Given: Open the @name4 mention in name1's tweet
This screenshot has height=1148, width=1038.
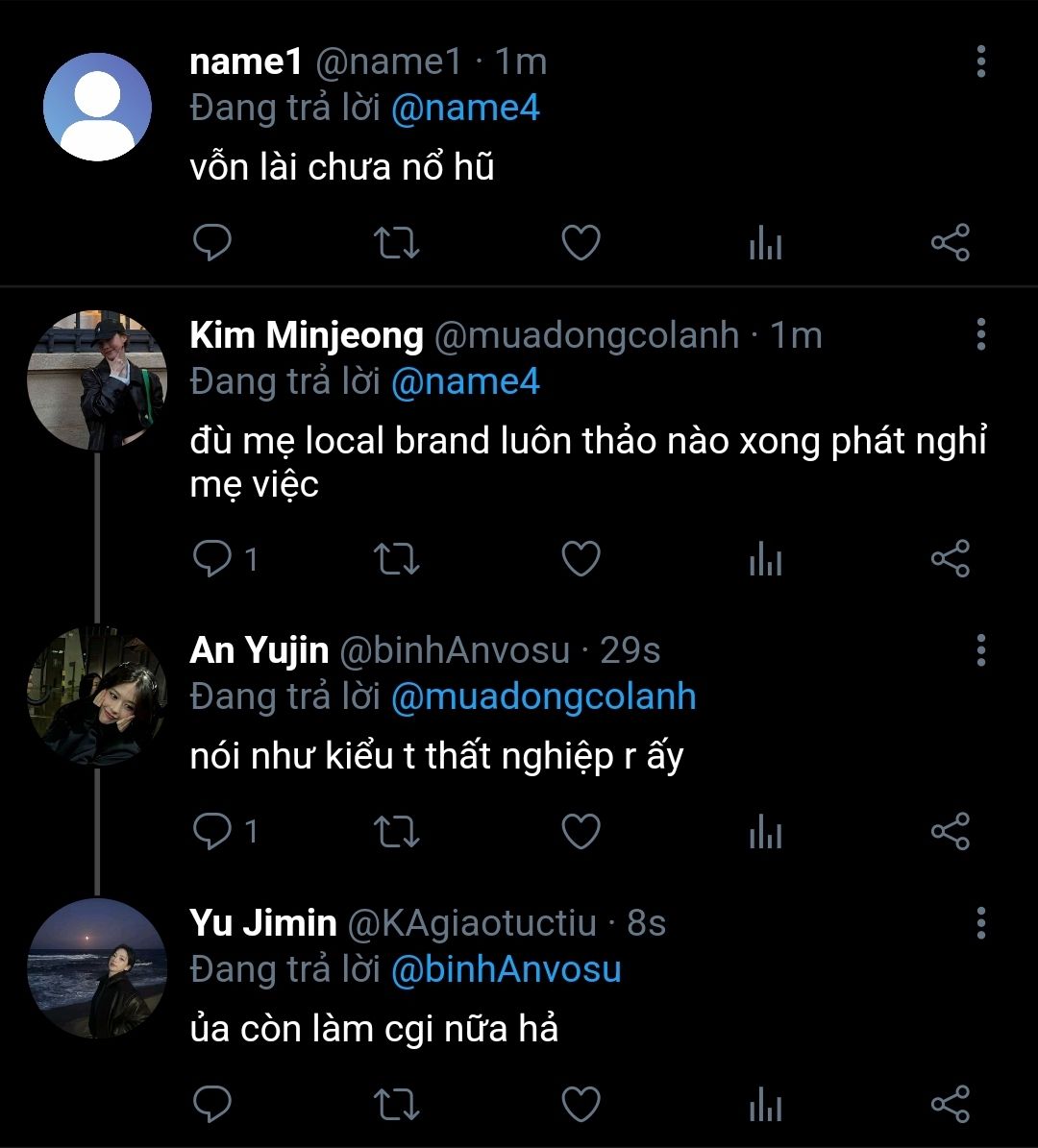Looking at the screenshot, I should point(465,108).
